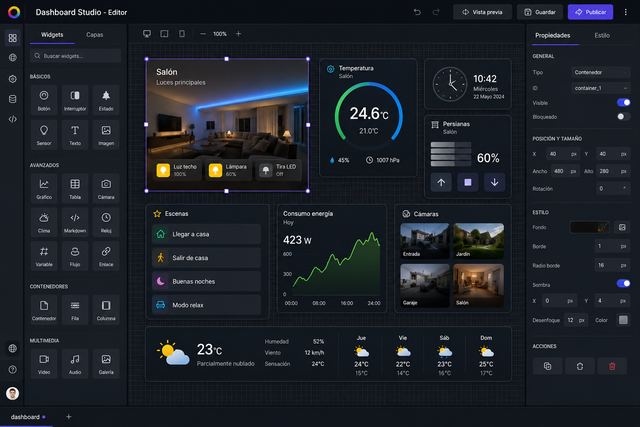640x427 pixels.
Task: Zoom in the canvas
Action: [238, 33]
